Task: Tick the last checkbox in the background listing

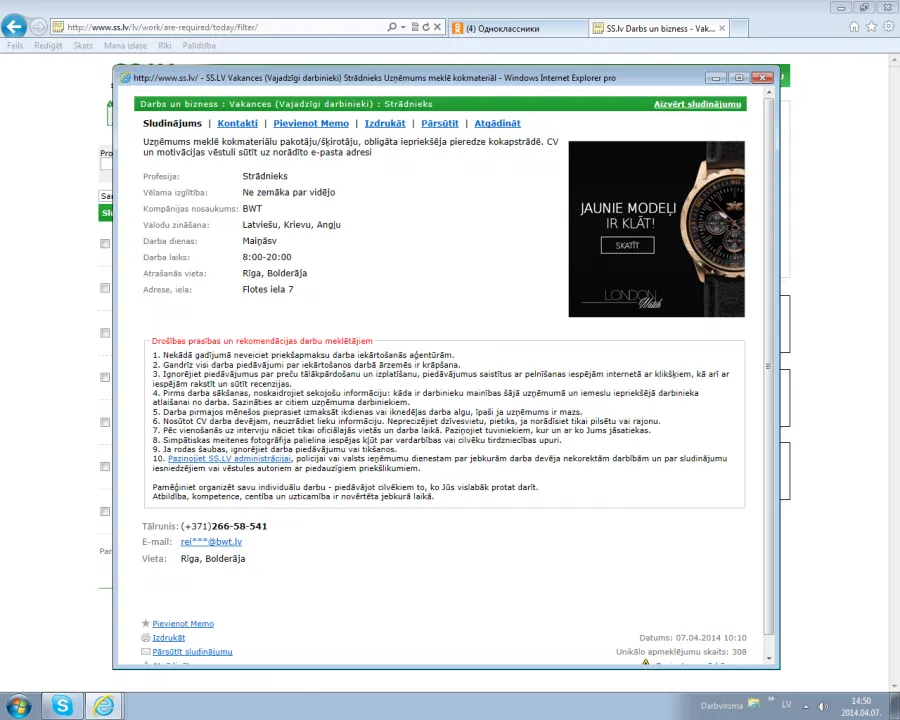Action: click(105, 511)
